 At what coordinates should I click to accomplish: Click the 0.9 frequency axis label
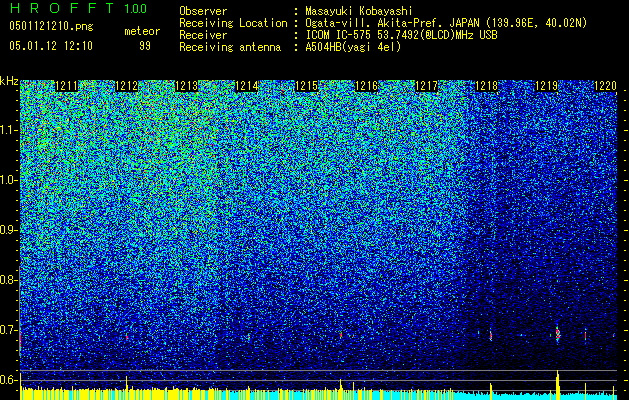point(8,230)
